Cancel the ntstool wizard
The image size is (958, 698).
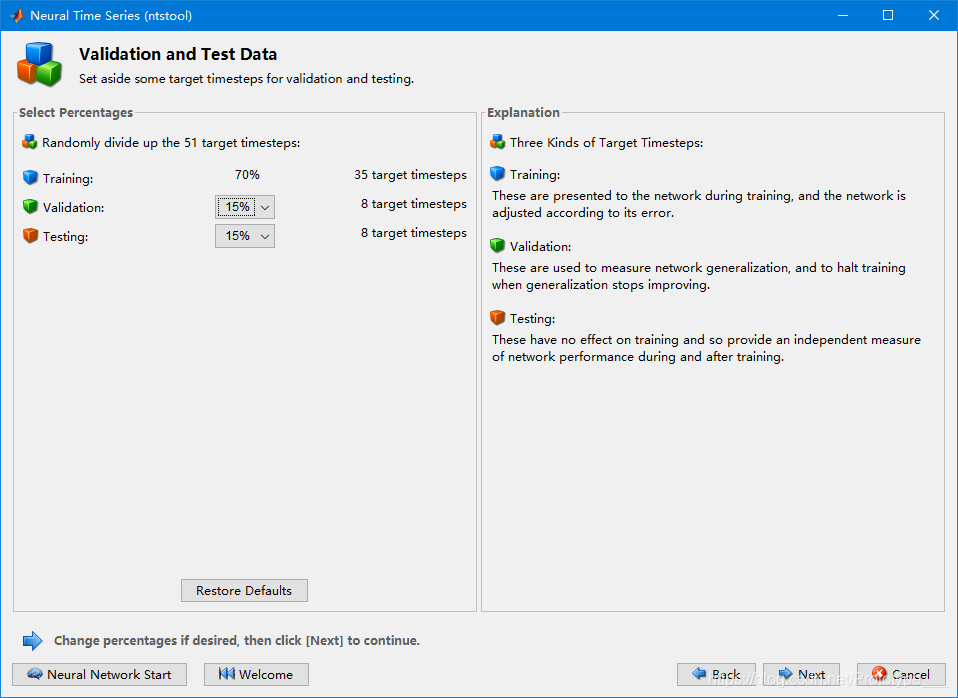click(901, 674)
